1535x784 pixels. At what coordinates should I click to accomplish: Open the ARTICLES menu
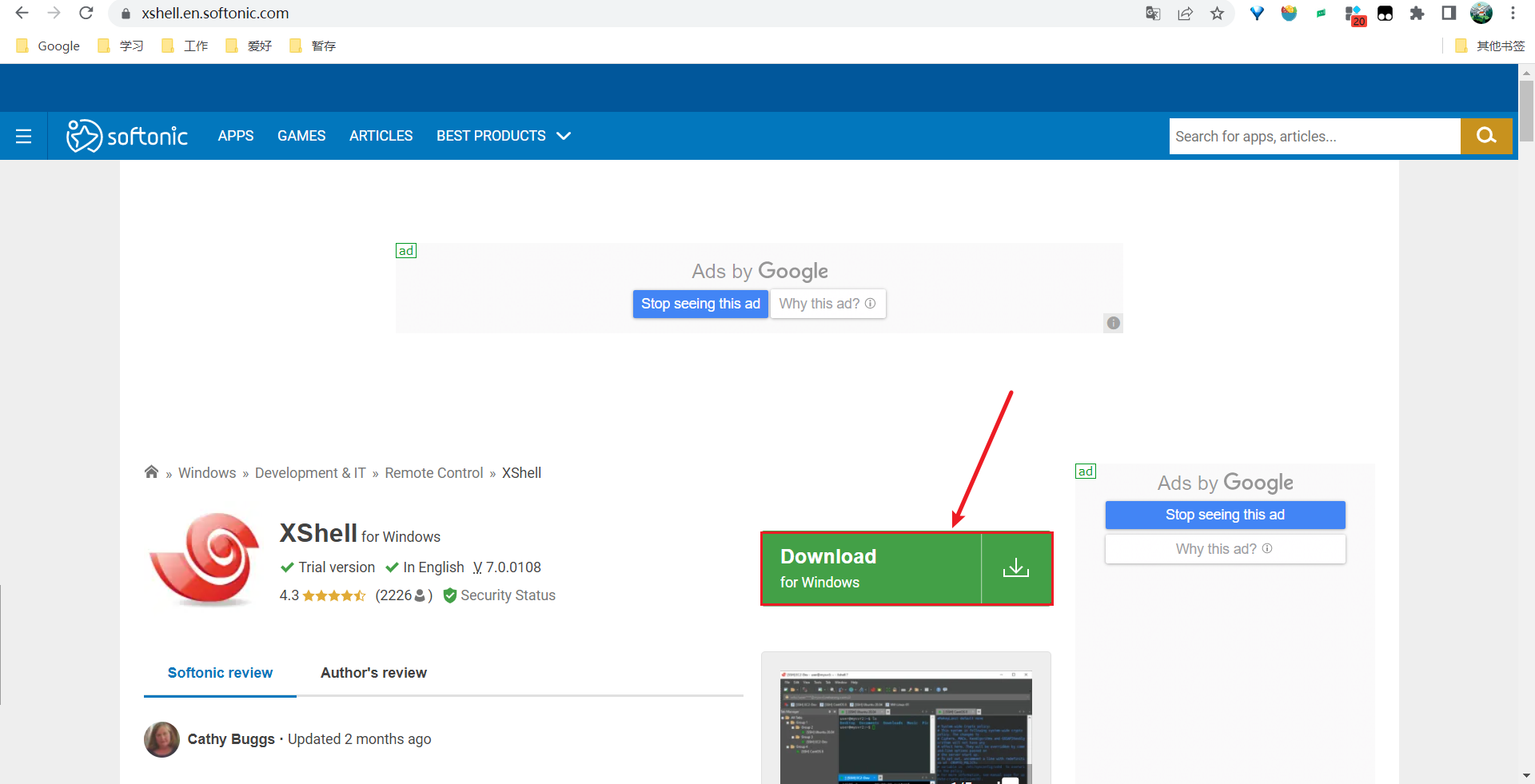381,136
